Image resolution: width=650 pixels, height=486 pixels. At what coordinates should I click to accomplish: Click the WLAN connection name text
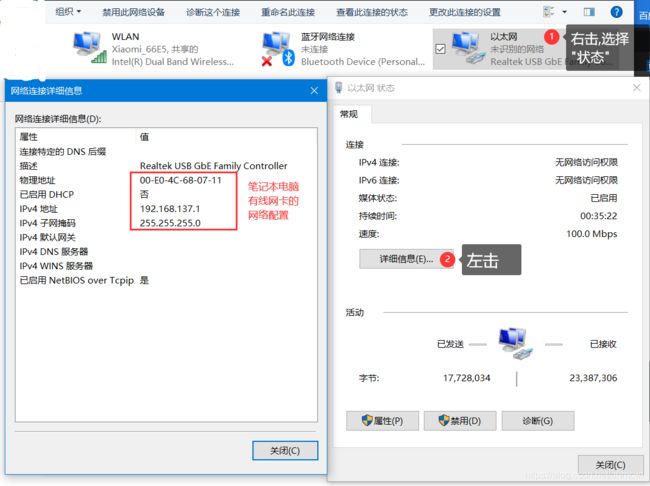pyautogui.click(x=125, y=36)
